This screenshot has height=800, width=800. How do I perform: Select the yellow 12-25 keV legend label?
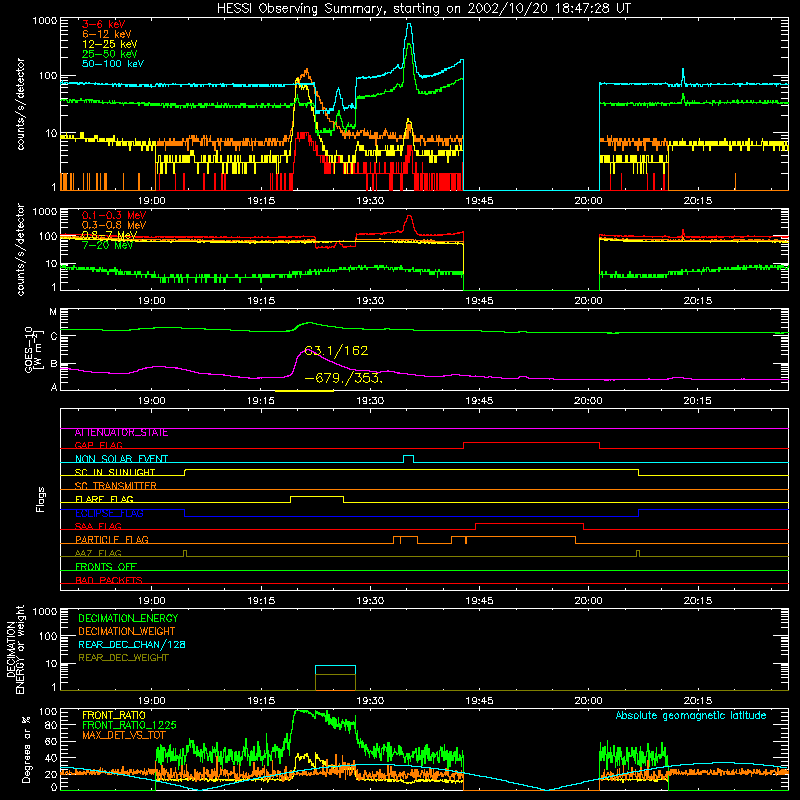(110, 44)
